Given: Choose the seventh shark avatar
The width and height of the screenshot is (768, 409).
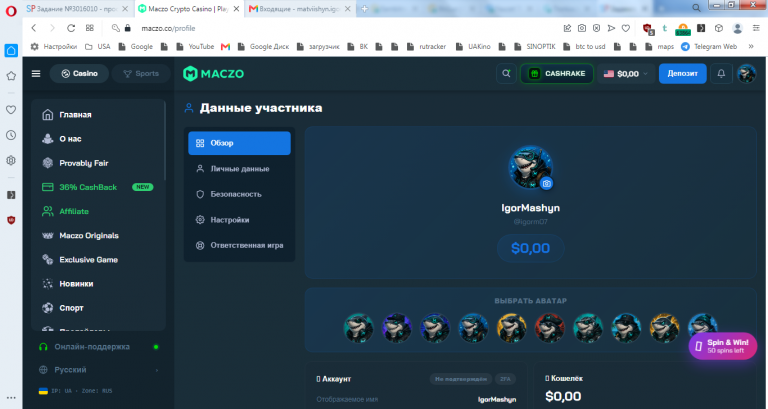Looking at the screenshot, I should 588,328.
